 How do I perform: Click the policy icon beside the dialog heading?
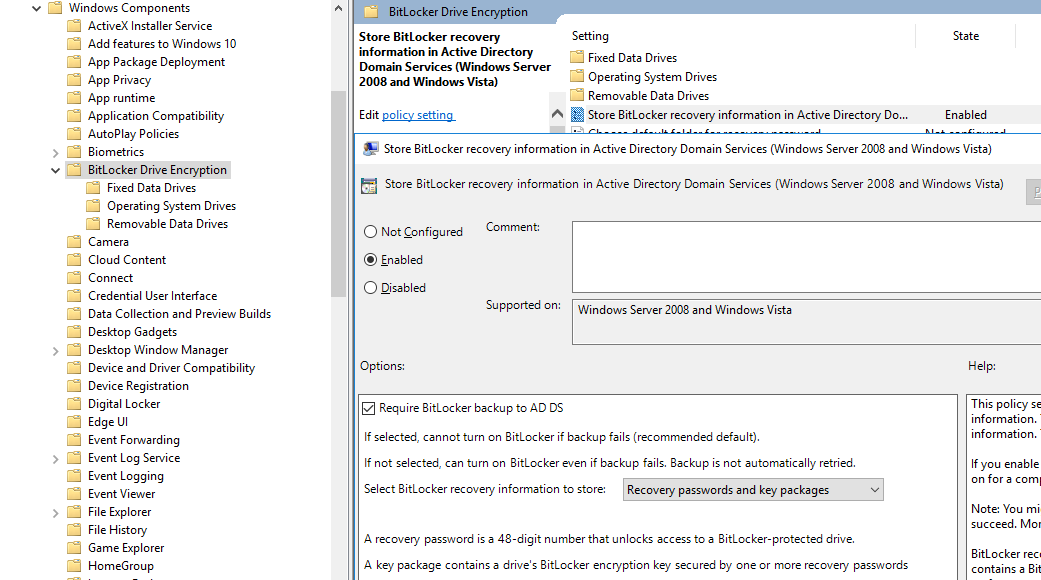click(x=368, y=186)
